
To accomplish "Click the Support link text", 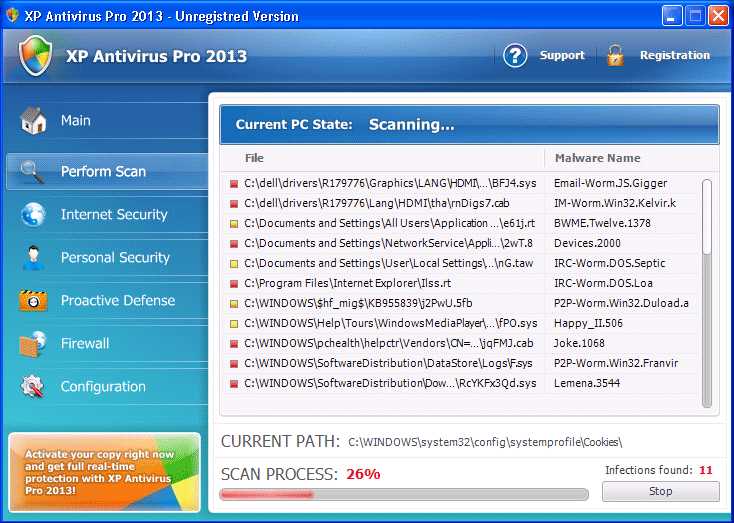I will (562, 56).
